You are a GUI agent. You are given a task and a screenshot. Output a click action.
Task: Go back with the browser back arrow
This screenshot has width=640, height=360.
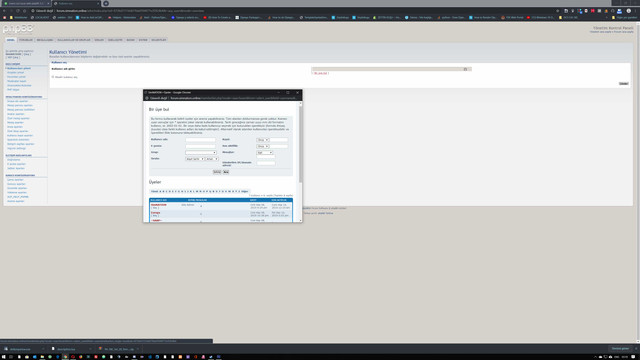point(4,11)
